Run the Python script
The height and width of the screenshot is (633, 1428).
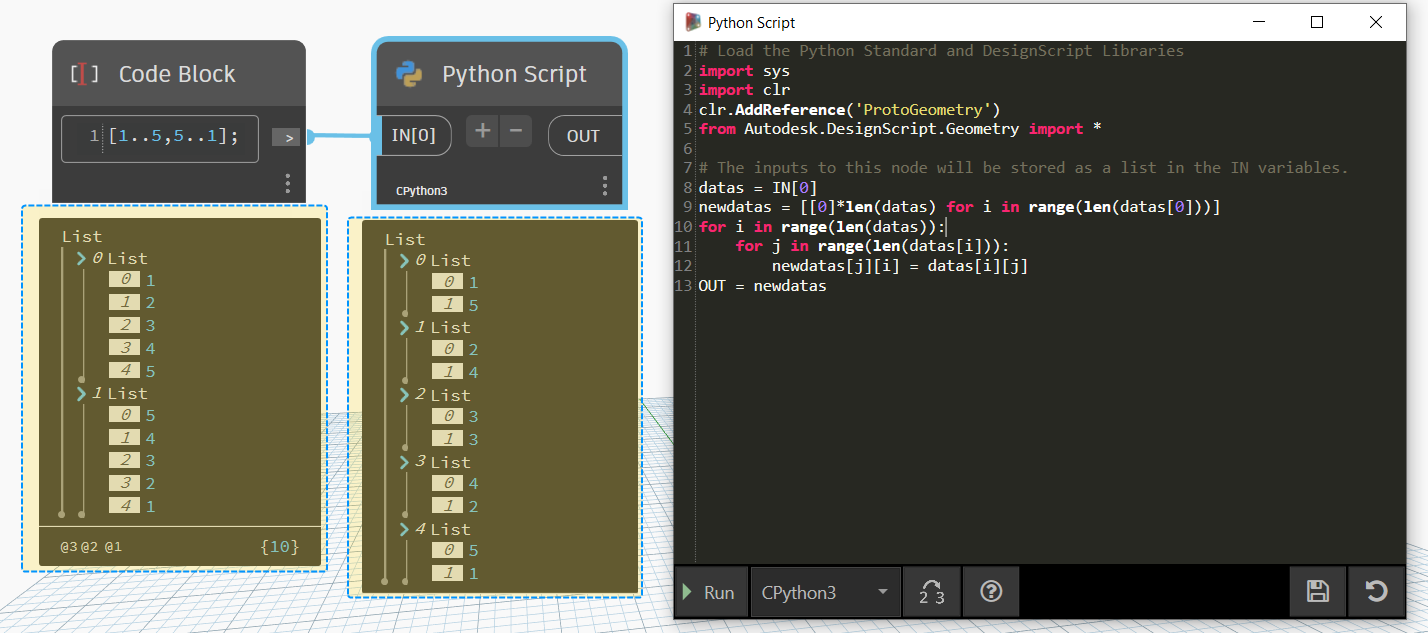point(709,592)
